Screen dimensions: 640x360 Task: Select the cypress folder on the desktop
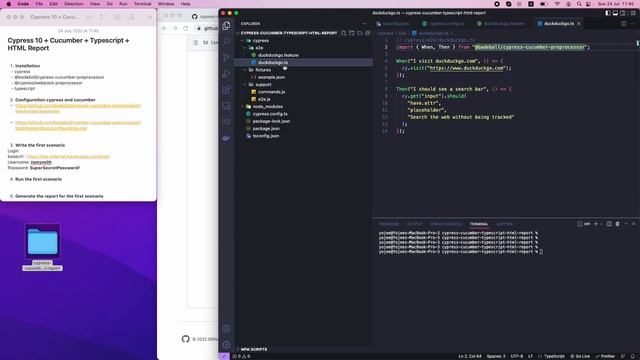pyautogui.click(x=42, y=247)
